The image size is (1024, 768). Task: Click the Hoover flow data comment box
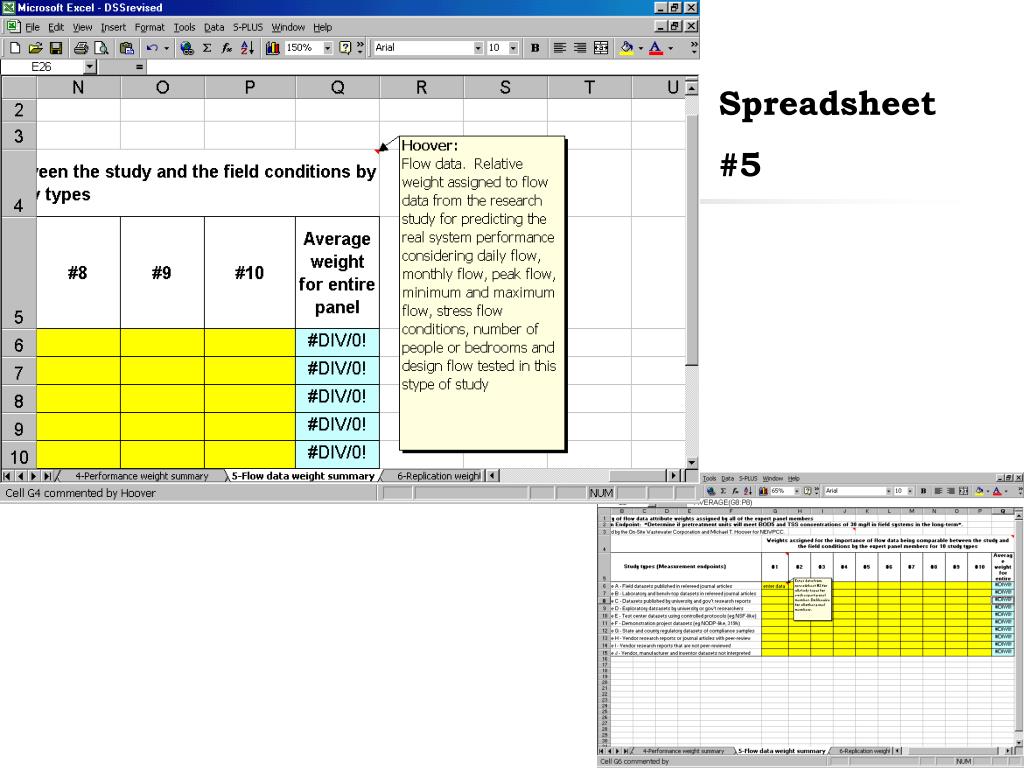click(483, 293)
